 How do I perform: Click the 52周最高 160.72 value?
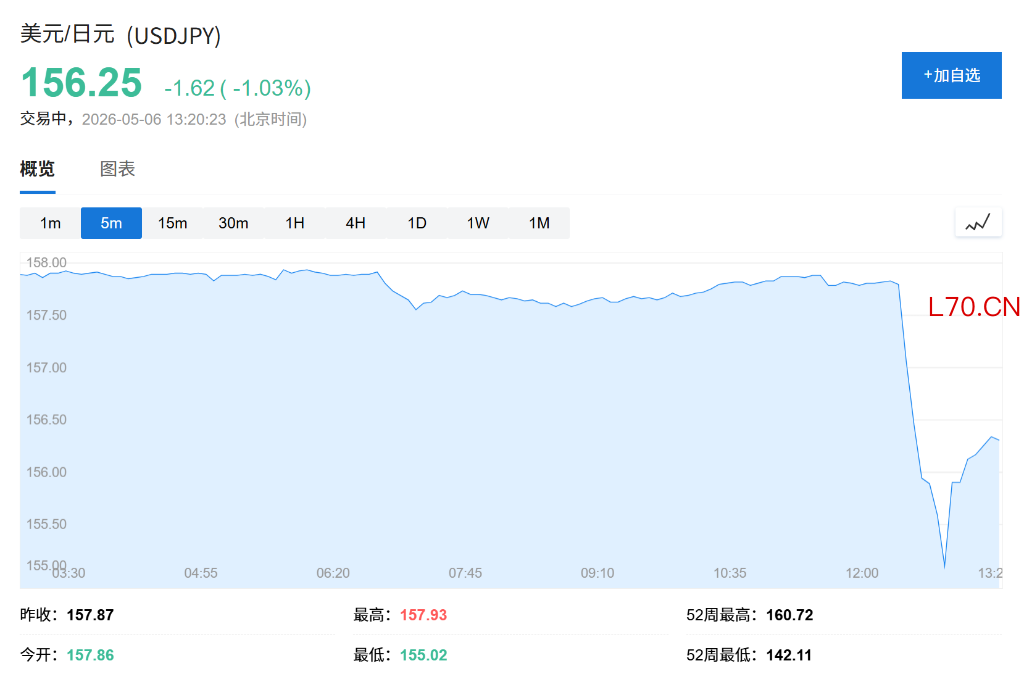pyautogui.click(x=790, y=615)
